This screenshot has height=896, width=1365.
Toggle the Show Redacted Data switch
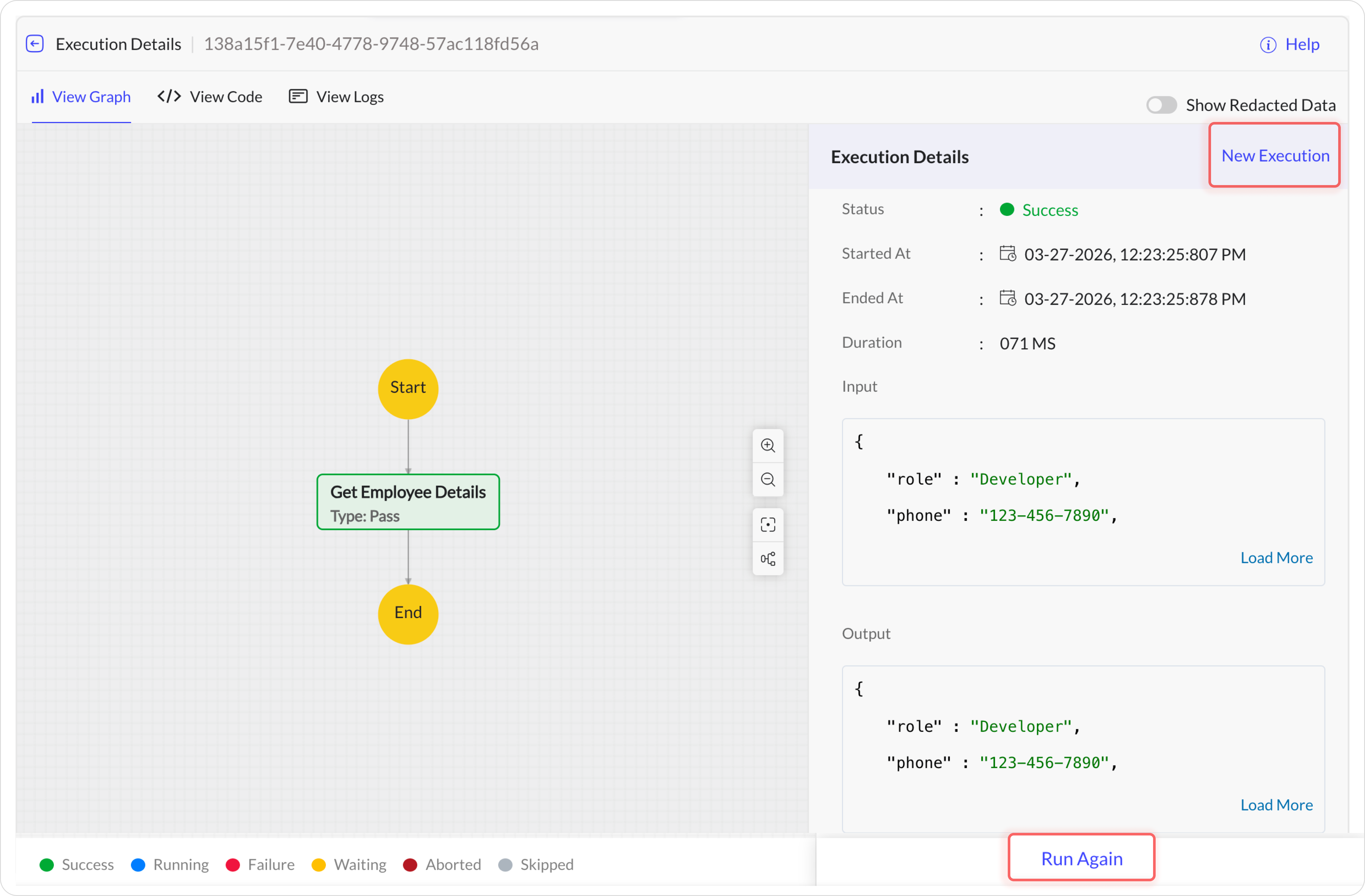[1161, 105]
